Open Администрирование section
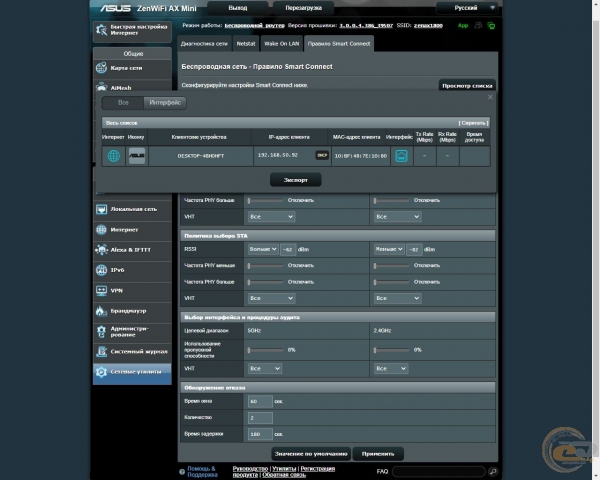Viewport: 600px width, 480px height. 132,331
